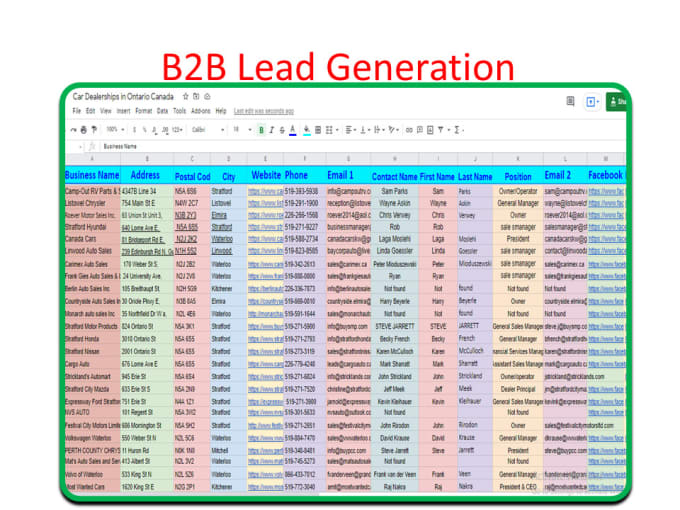Select the Business Name header cell
The height and width of the screenshot is (510, 680).
pos(92,175)
